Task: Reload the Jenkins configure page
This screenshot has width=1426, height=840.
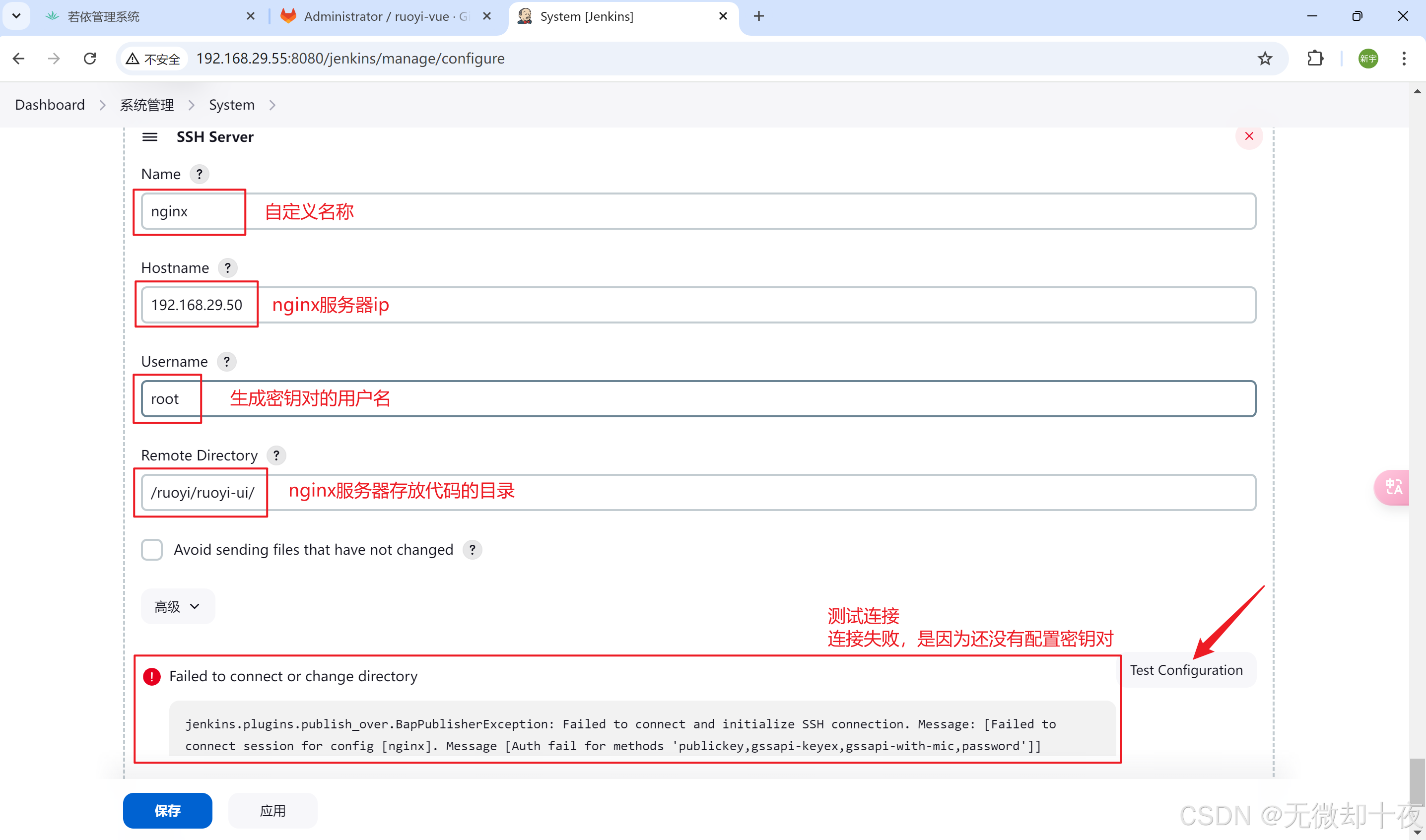Action: (89, 59)
